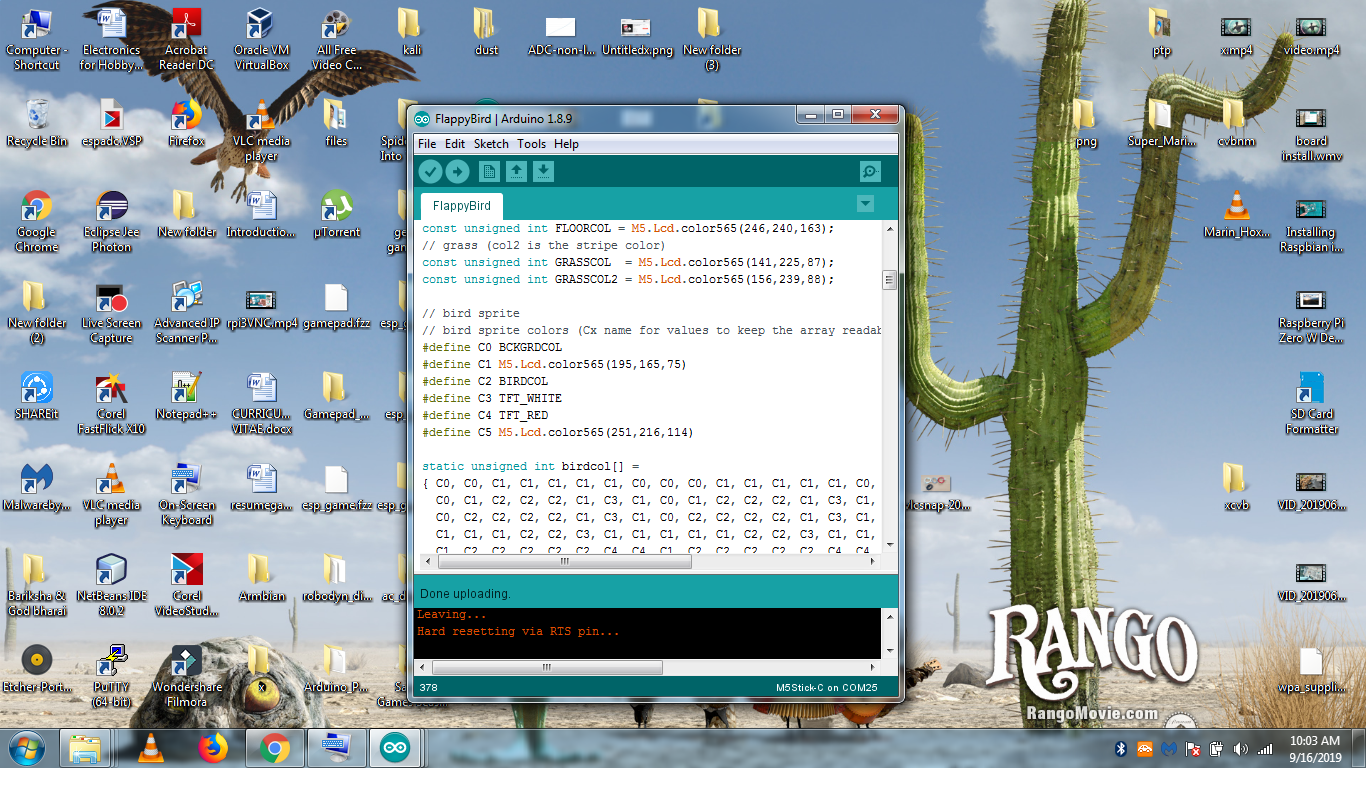Open Chrome from the taskbar

click(275, 748)
